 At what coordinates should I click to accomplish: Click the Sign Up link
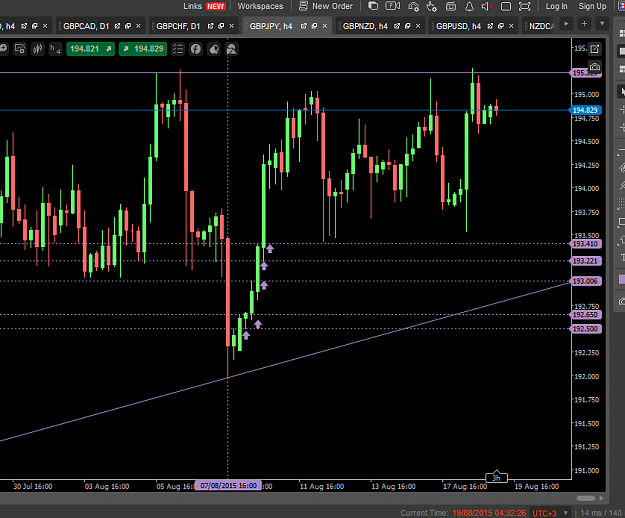click(592, 6)
